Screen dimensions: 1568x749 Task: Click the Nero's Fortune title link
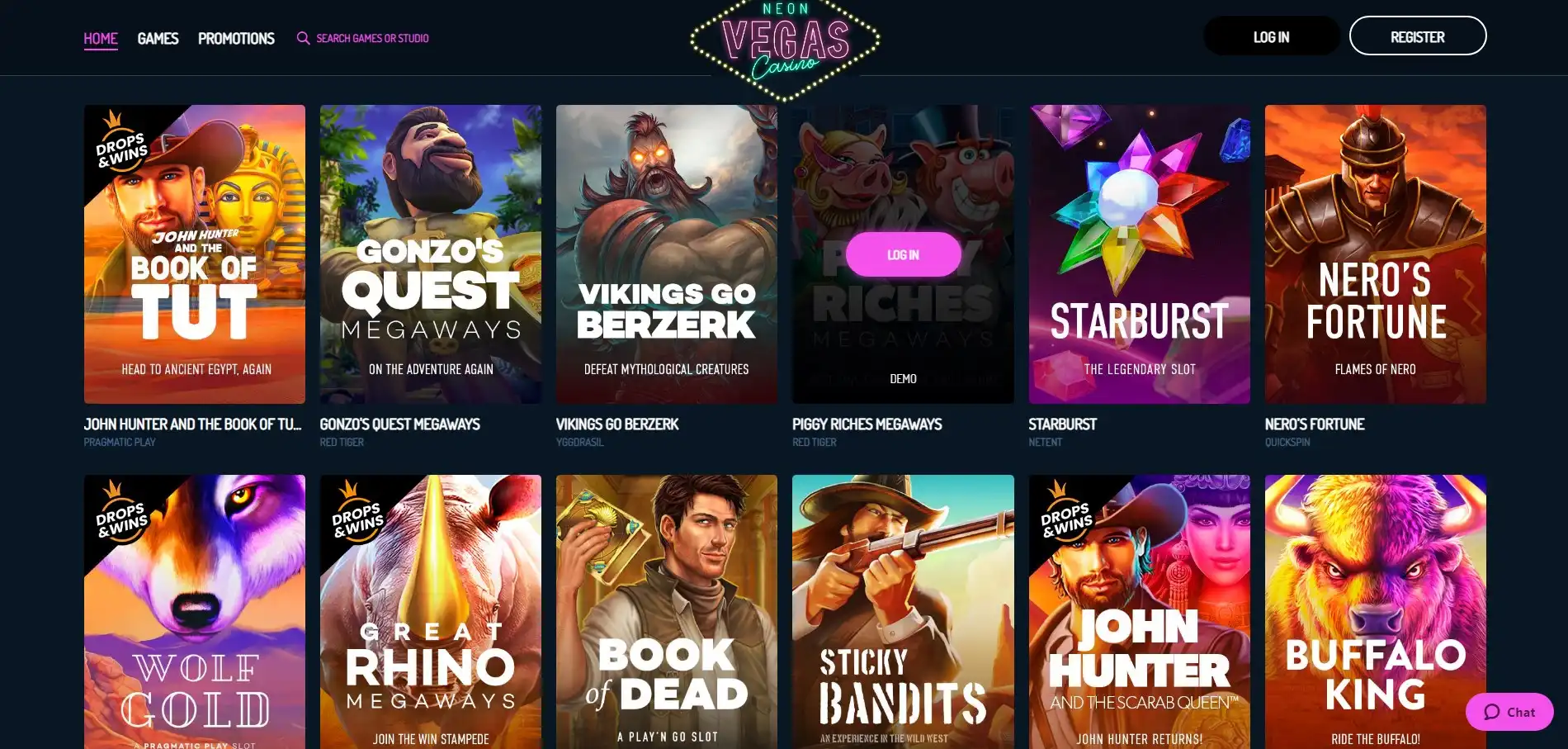coord(1315,424)
